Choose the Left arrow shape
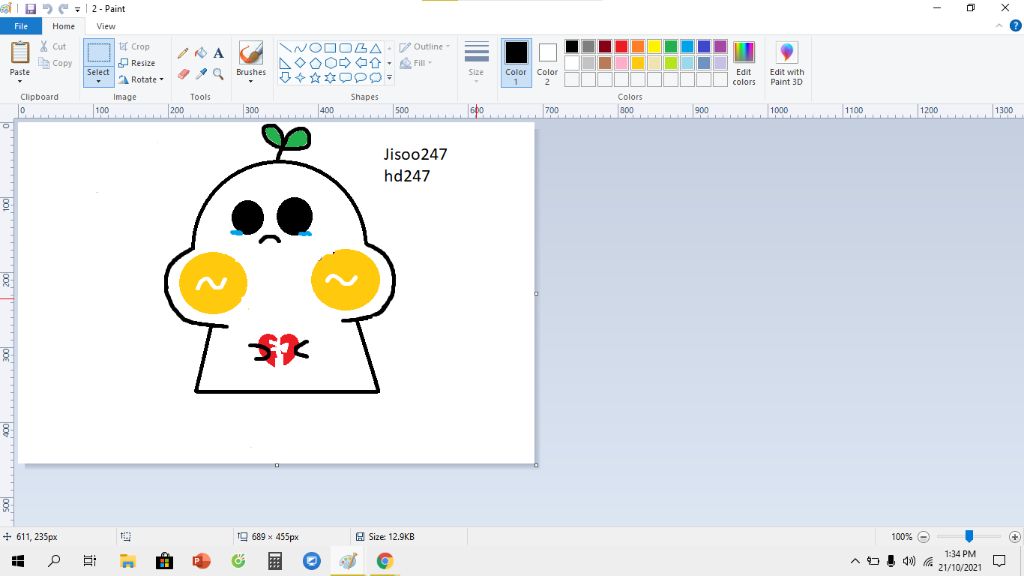 [360, 63]
